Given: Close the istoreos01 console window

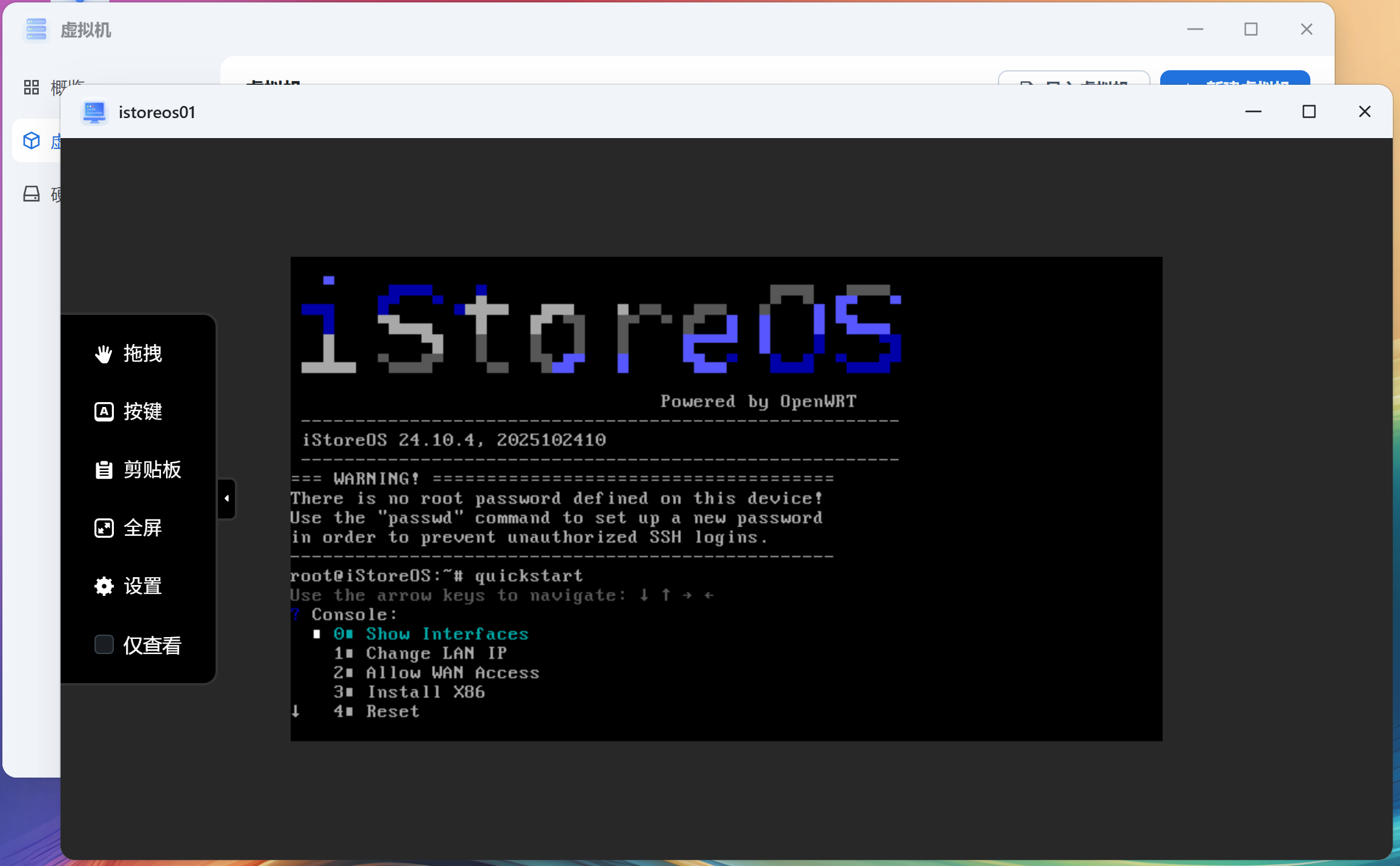Looking at the screenshot, I should [x=1364, y=111].
